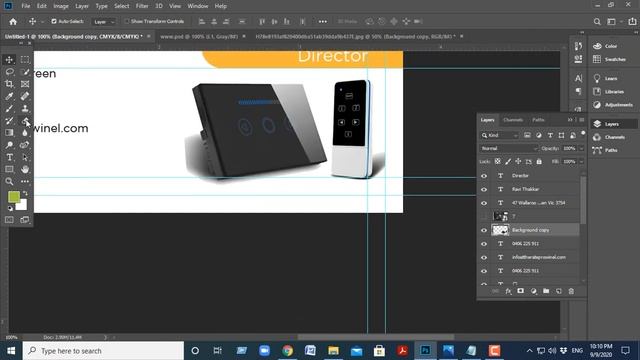The height and width of the screenshot is (360, 640).
Task: Hide the info email text layer
Action: pos(484,258)
